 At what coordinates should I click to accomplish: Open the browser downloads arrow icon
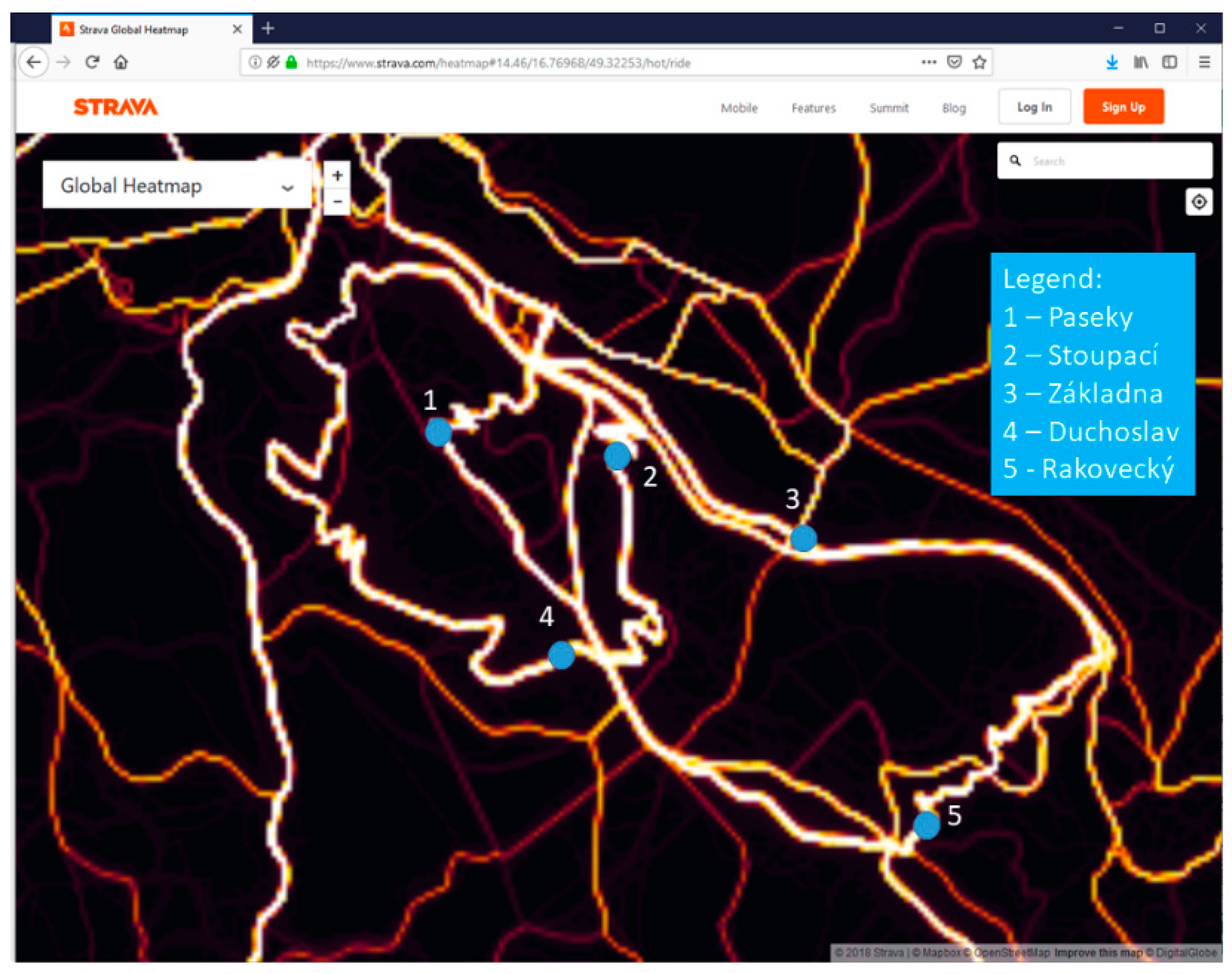coord(1112,62)
